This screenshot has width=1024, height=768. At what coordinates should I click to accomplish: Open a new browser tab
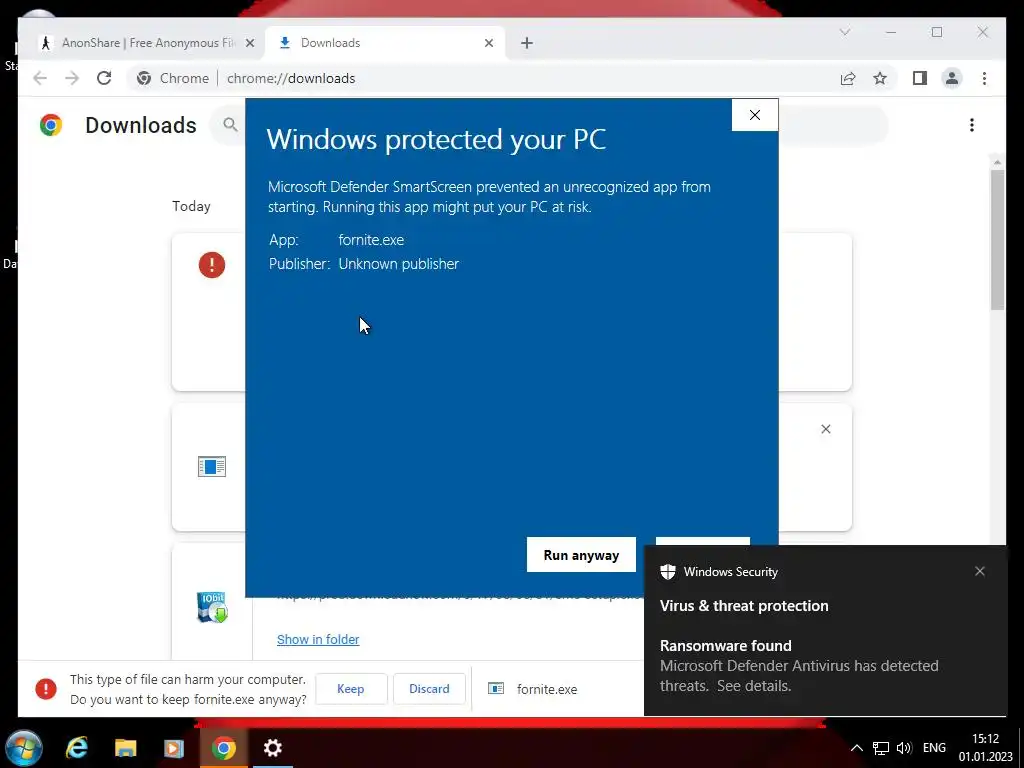526,43
